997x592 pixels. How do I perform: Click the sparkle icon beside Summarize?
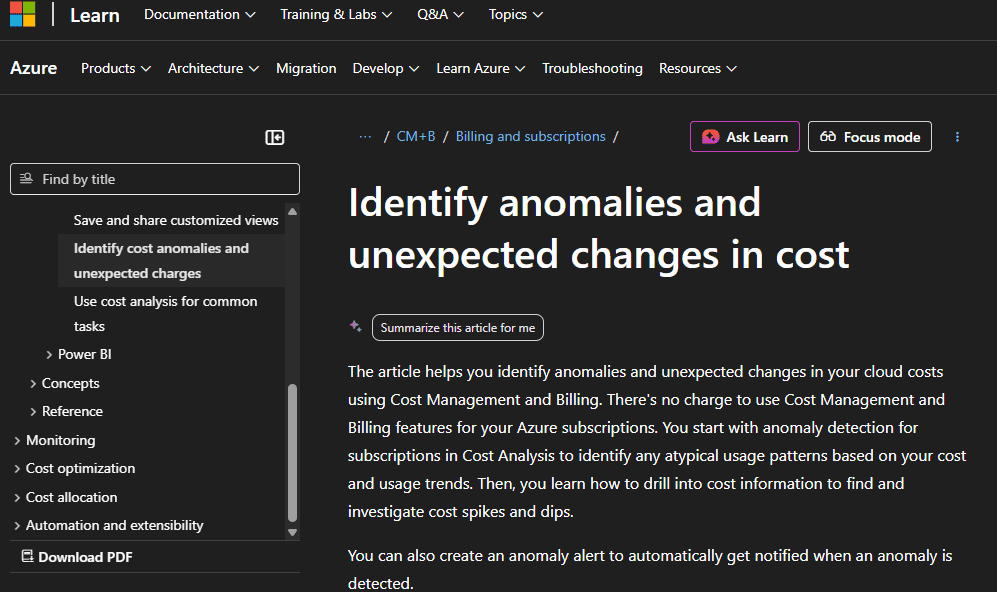(355, 326)
